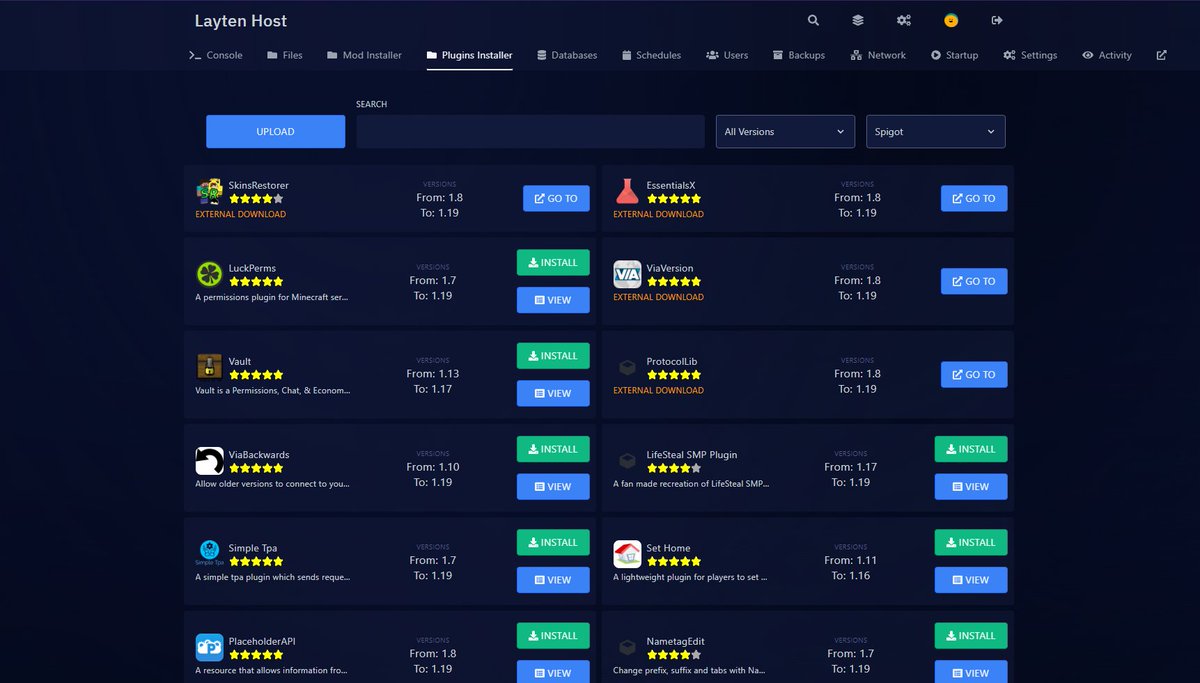
Task: Click SkinsRestorer star rating
Action: pos(256,199)
